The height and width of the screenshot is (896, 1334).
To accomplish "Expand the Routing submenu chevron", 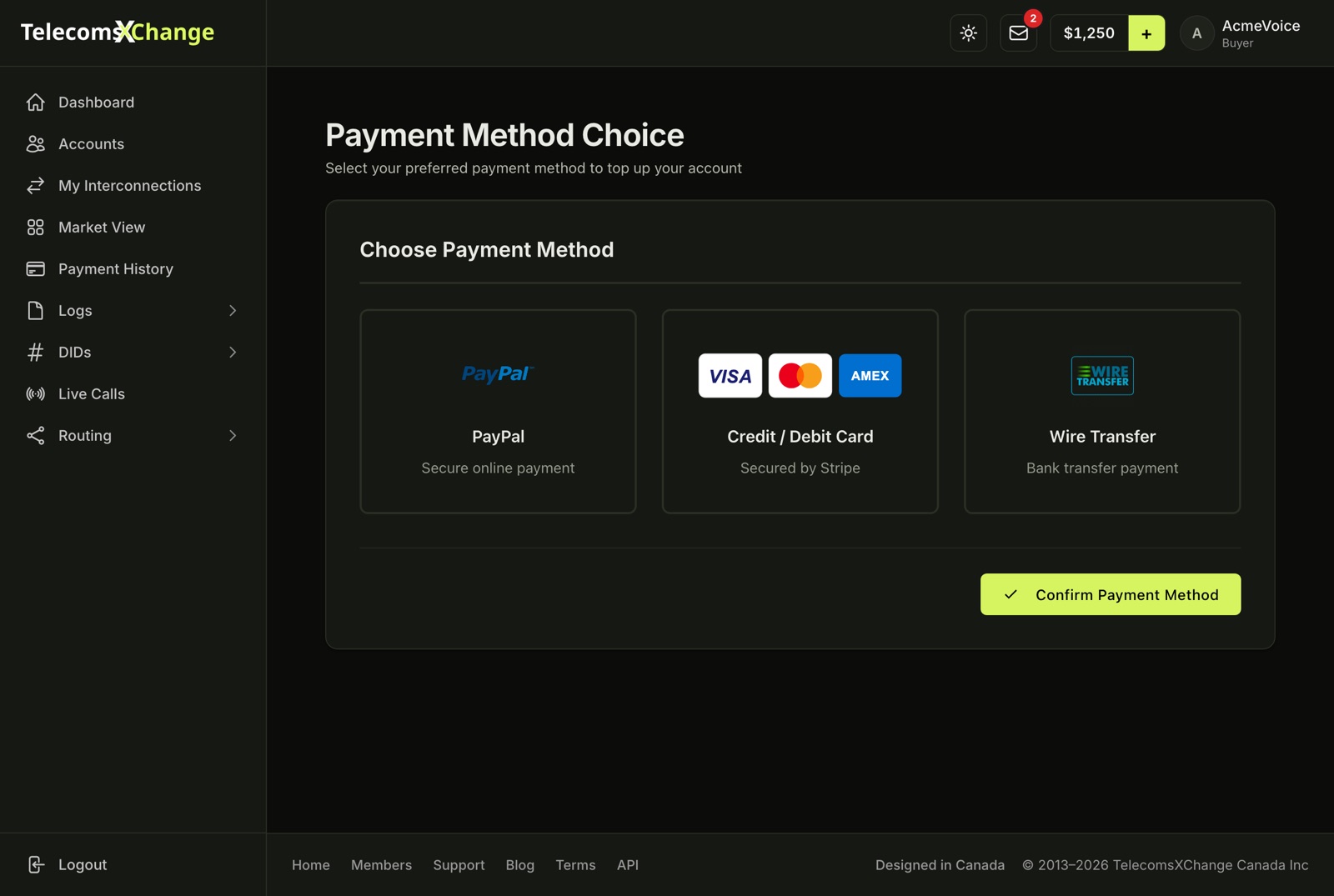I will (233, 435).
